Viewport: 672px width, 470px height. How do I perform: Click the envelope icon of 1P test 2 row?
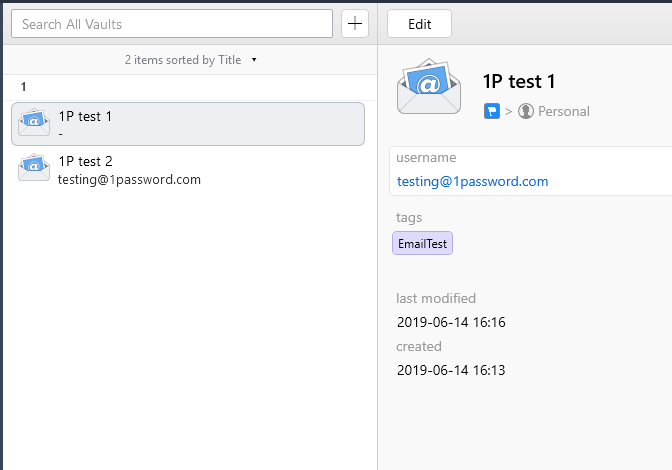point(34,168)
